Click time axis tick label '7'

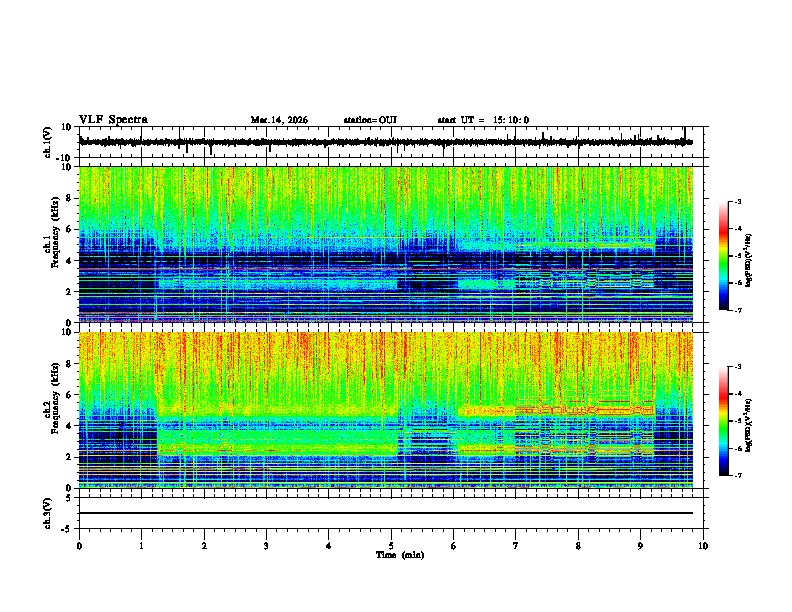coord(516,545)
